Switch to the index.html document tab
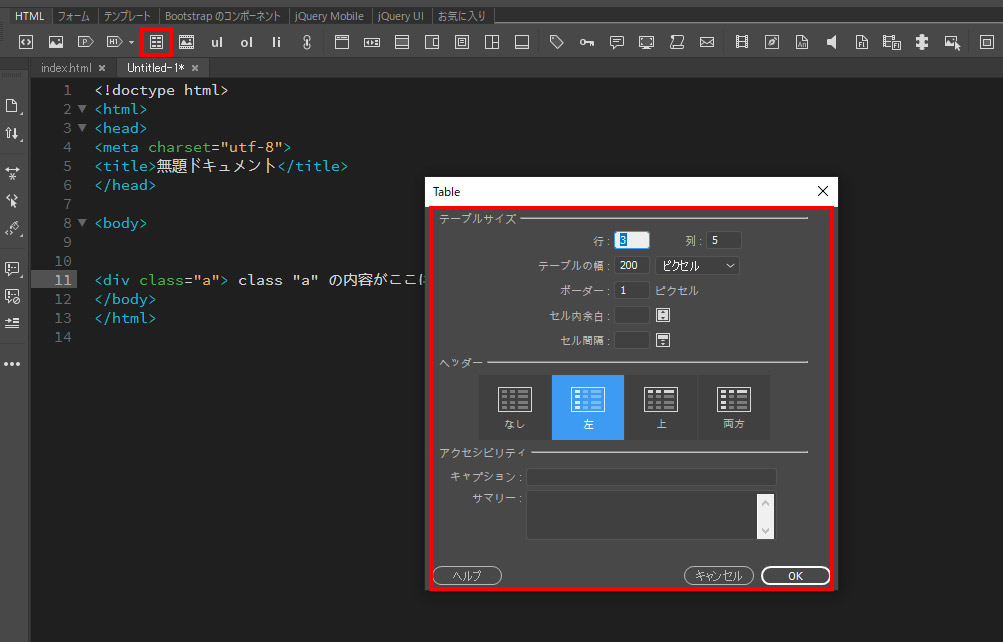 66,68
